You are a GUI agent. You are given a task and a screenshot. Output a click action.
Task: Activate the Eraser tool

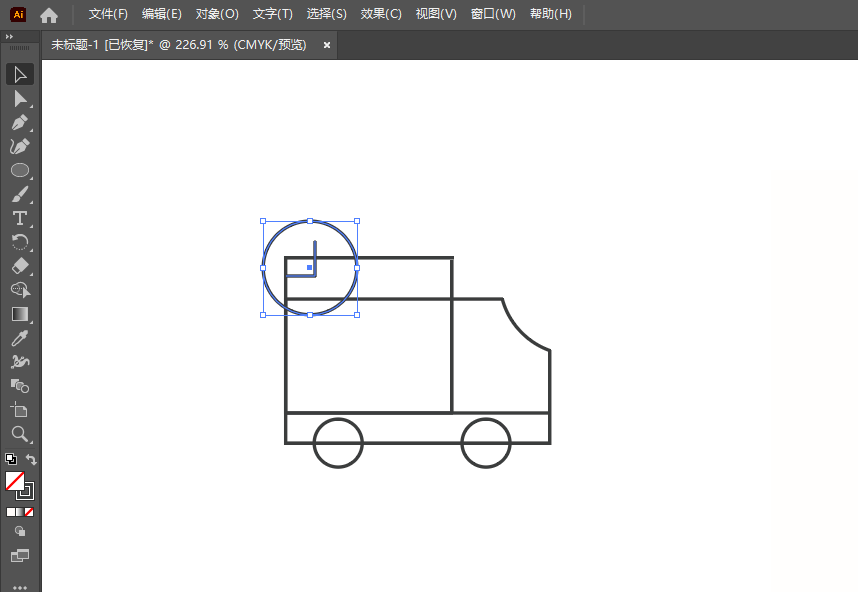tap(20, 266)
